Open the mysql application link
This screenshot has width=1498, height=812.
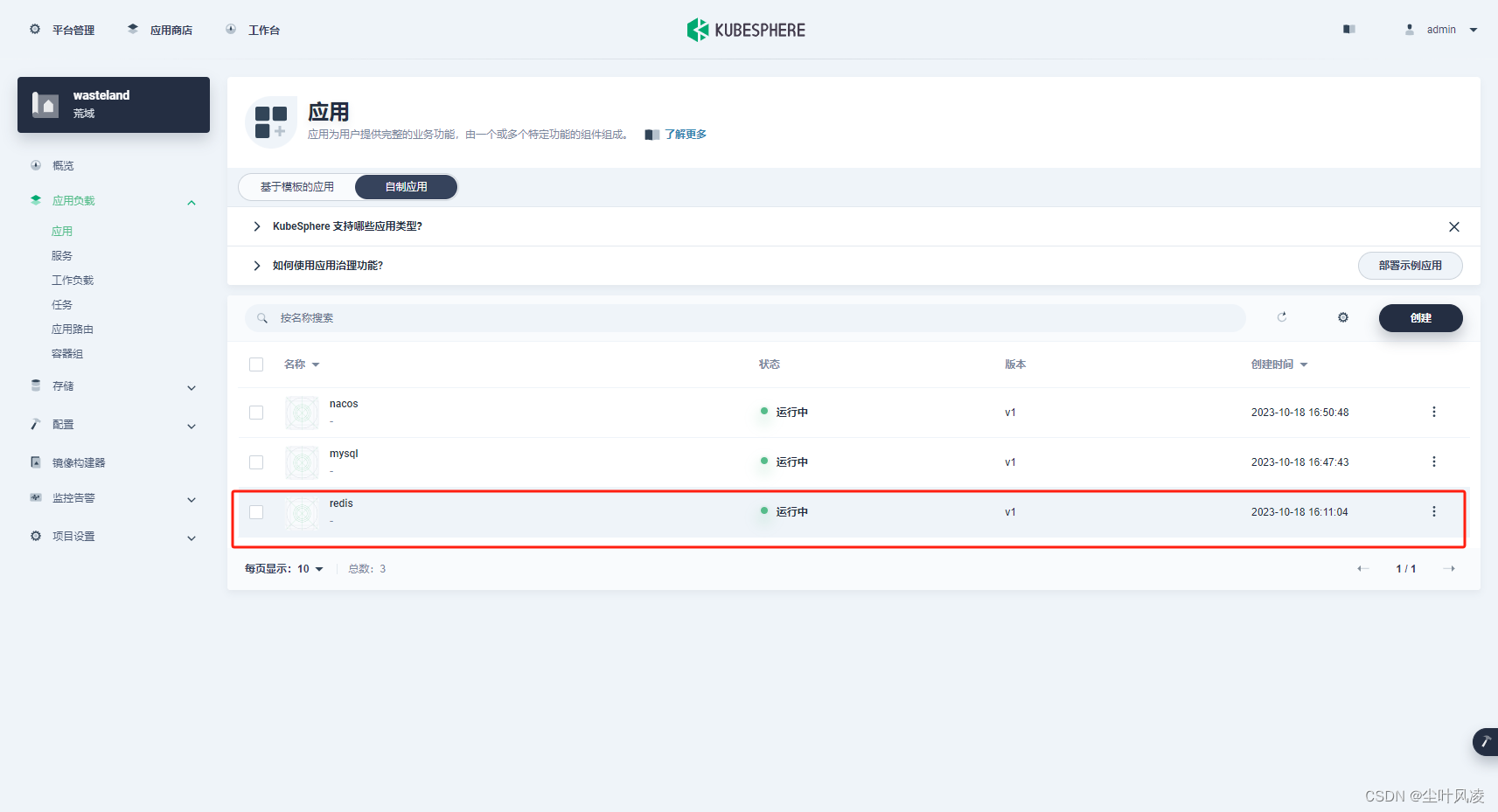[x=344, y=454]
